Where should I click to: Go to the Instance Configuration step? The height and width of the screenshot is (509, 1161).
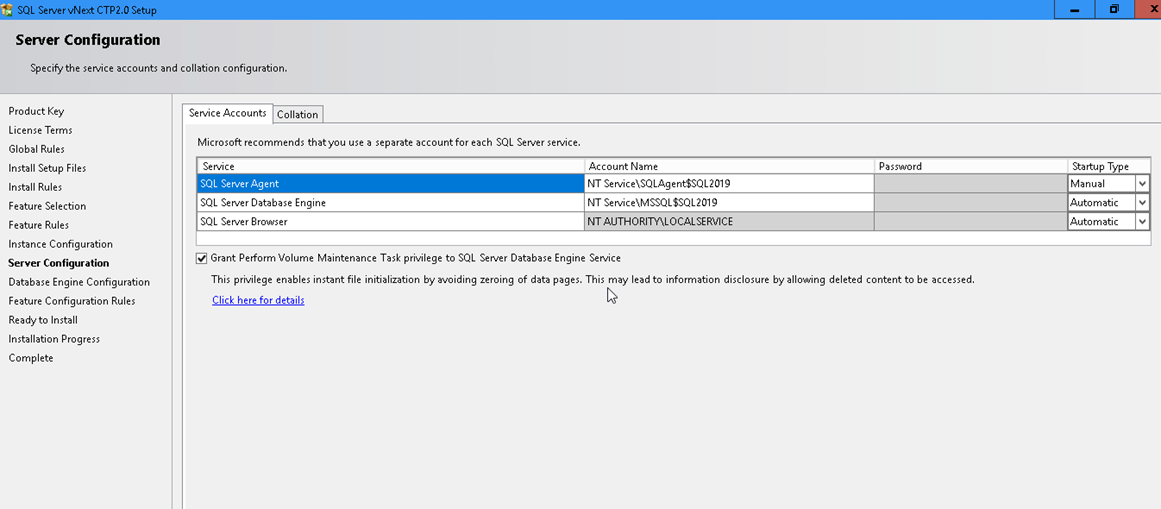coord(61,244)
